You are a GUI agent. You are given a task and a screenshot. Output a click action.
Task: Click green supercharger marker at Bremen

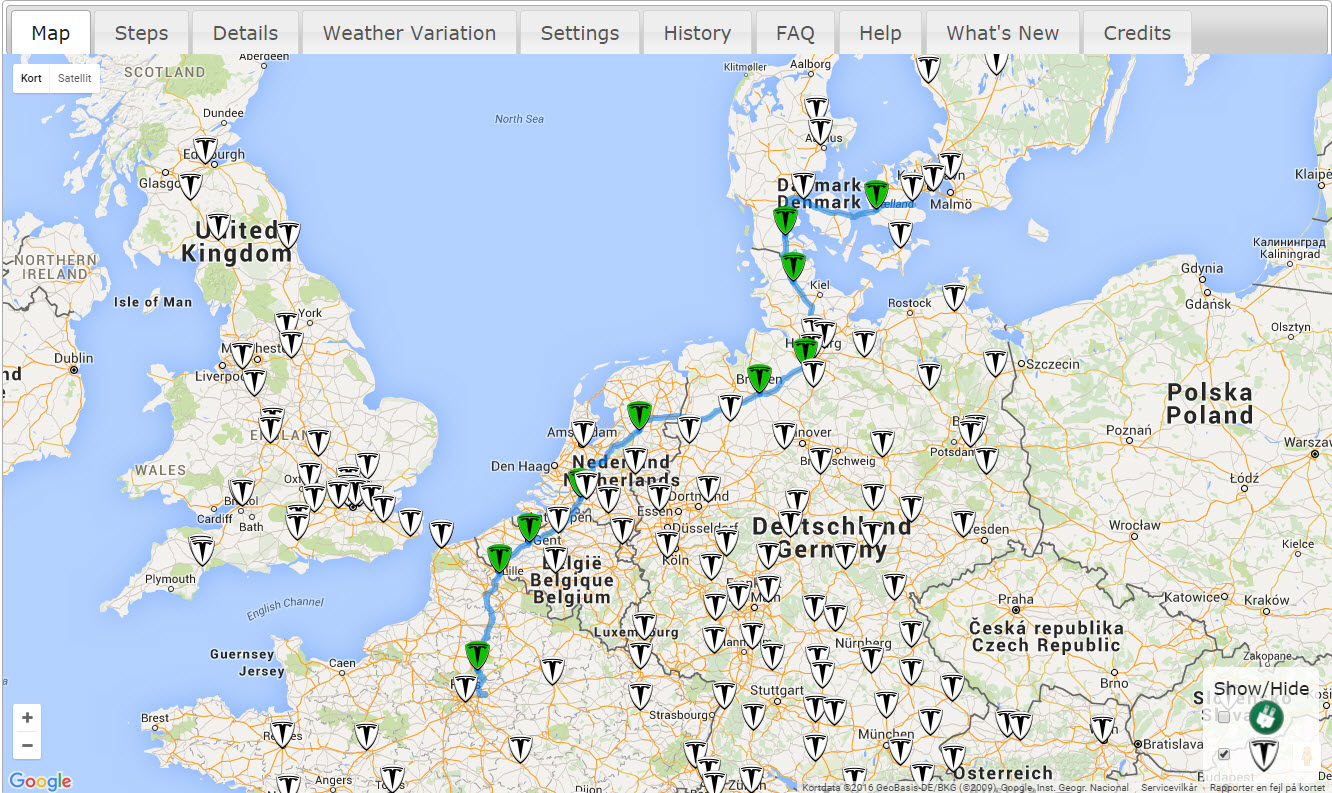point(760,378)
